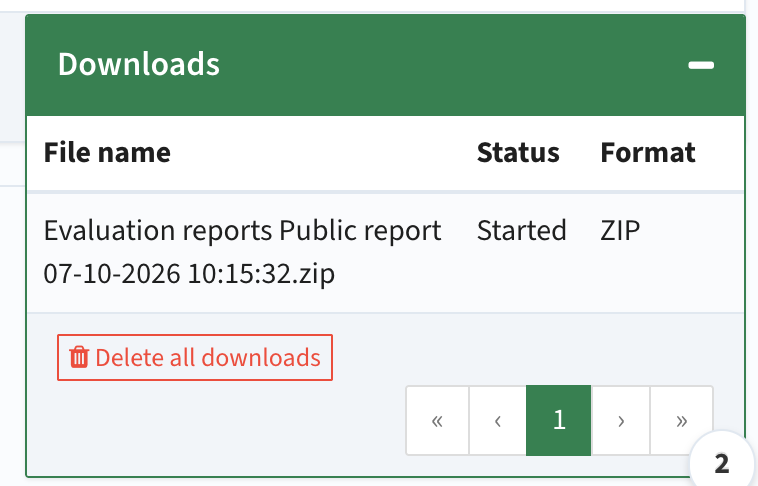Click the Format column header

648,152
